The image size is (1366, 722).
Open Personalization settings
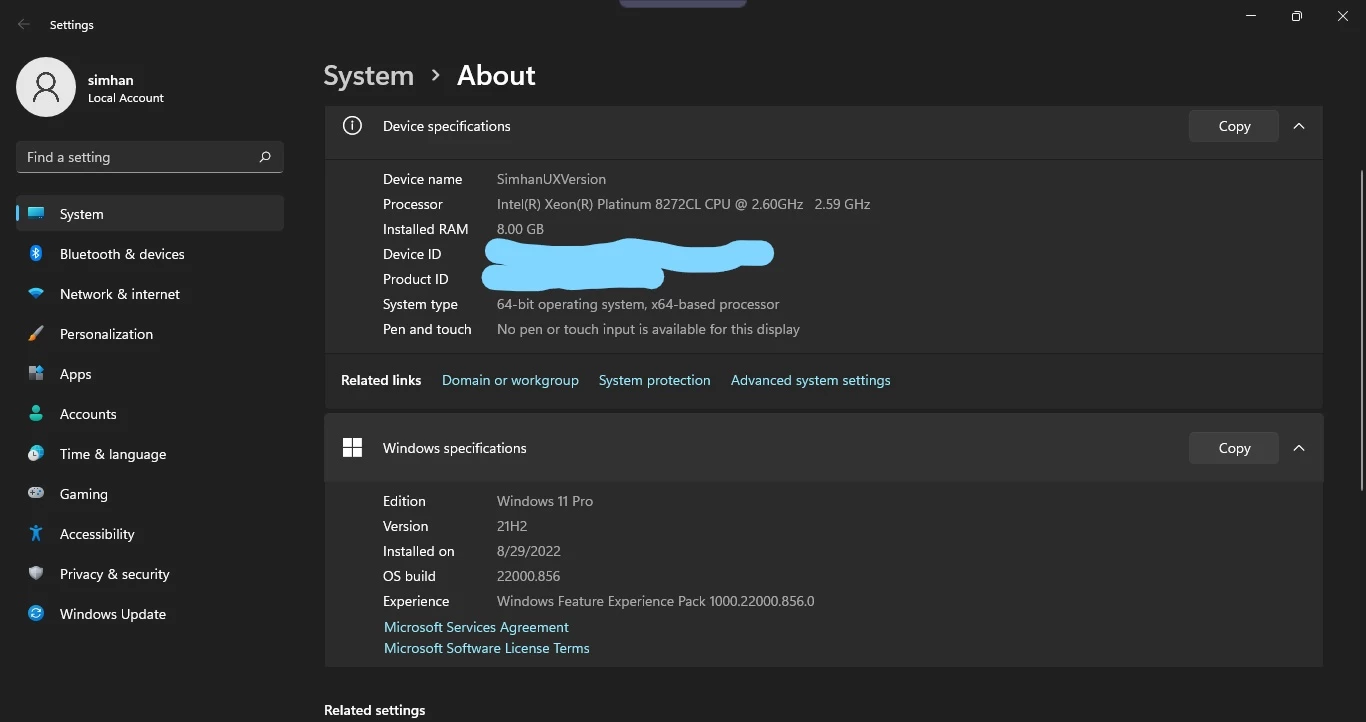(x=150, y=334)
